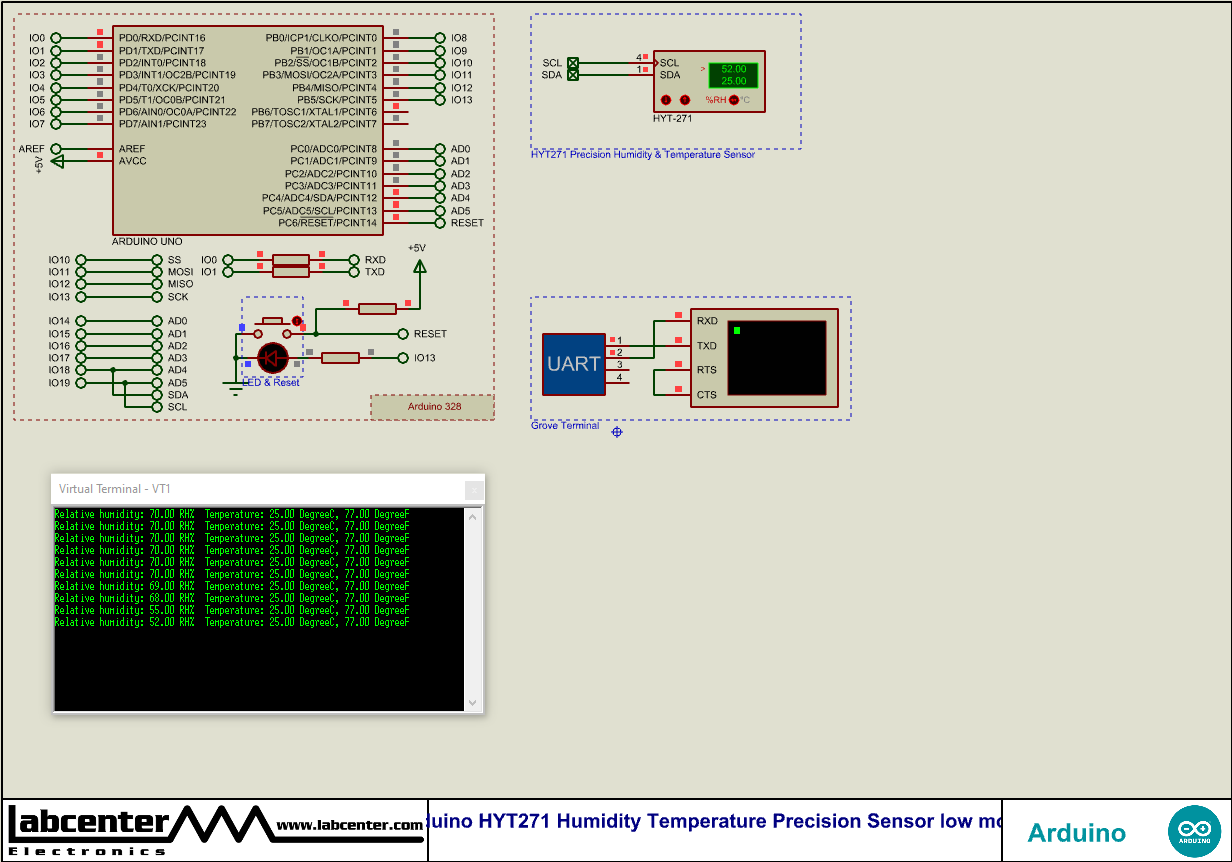Click the green LCD readout on HYT-271 sensor
Screen dimensions: 1232x862
point(733,73)
